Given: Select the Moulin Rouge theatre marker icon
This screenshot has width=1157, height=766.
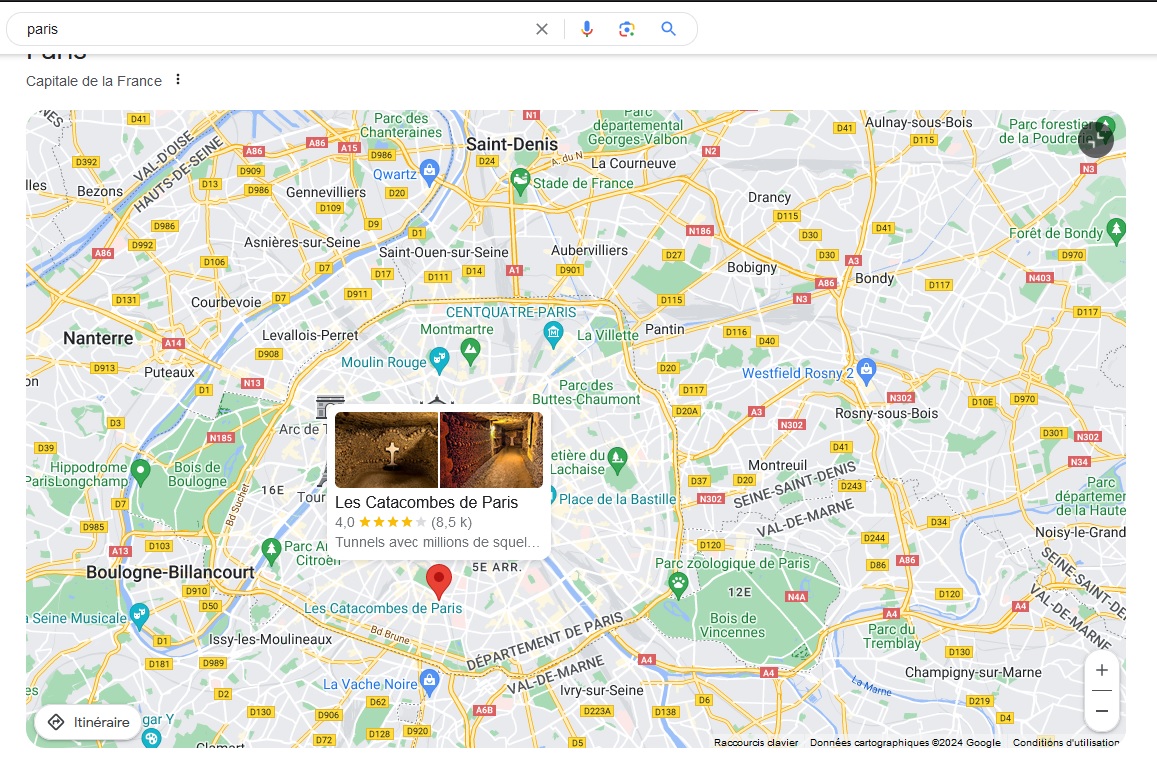Looking at the screenshot, I should pos(440,359).
